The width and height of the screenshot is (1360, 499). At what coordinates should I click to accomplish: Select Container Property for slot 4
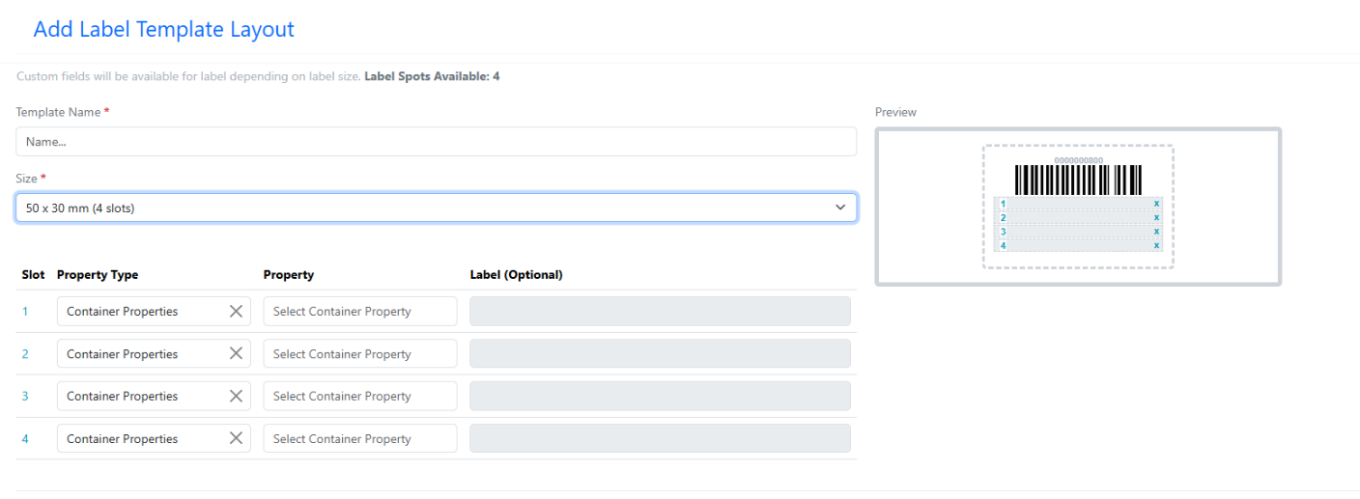click(360, 438)
